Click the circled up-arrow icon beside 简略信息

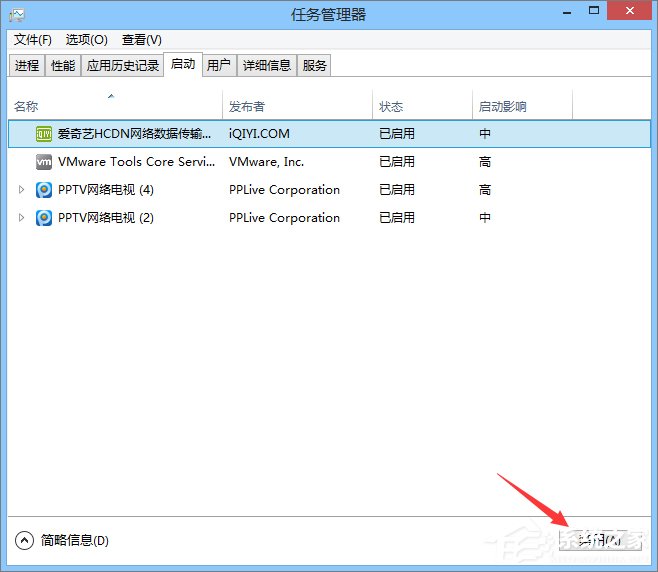24,540
